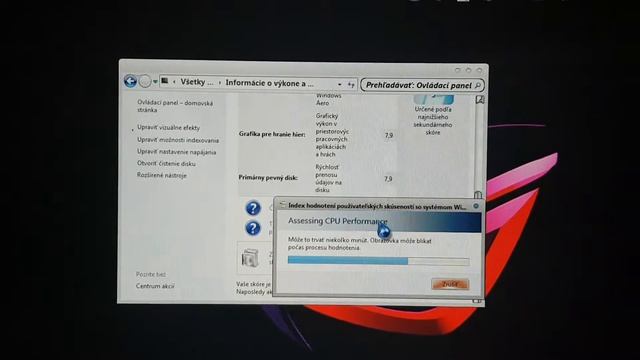The height and width of the screenshot is (360, 640).
Task: Click 'Primárny pevný disk:' label
Action: tap(268, 178)
